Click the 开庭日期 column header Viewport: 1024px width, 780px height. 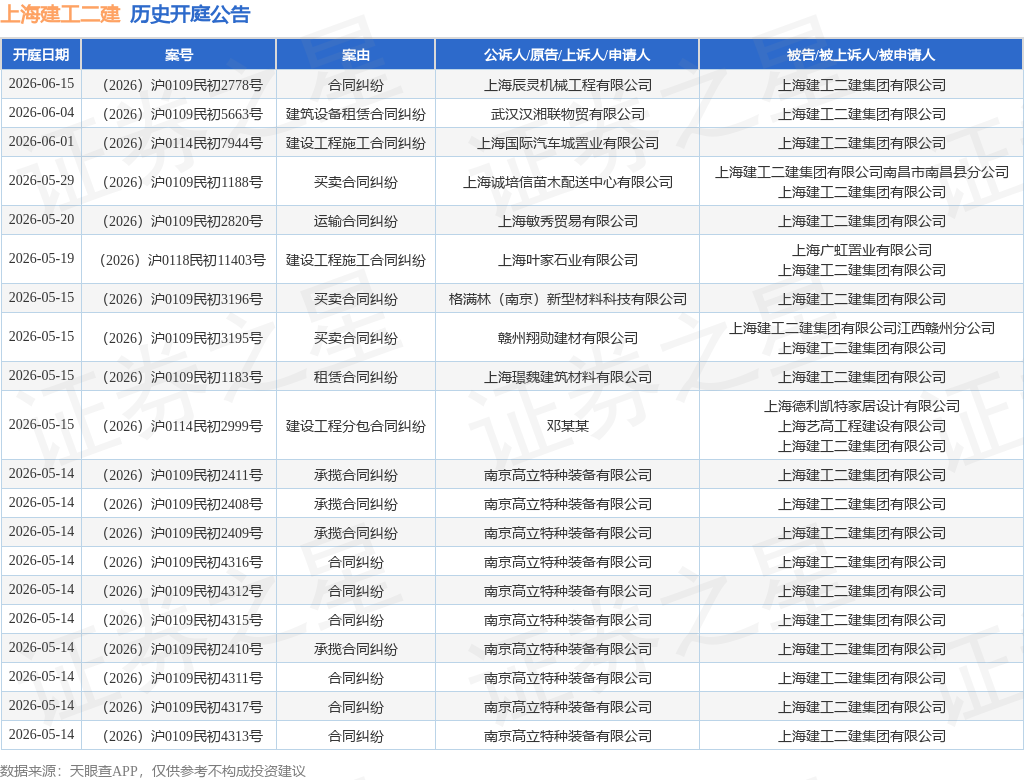(x=41, y=55)
